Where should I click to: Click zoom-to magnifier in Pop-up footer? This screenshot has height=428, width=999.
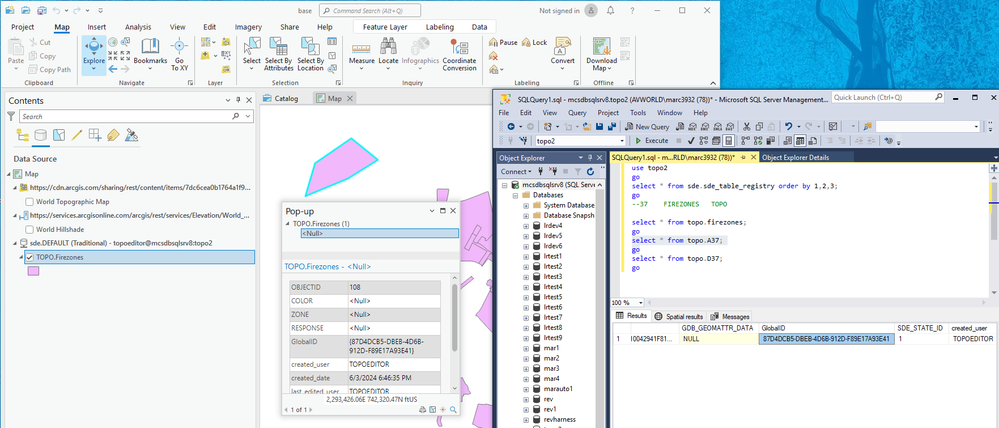coord(453,410)
